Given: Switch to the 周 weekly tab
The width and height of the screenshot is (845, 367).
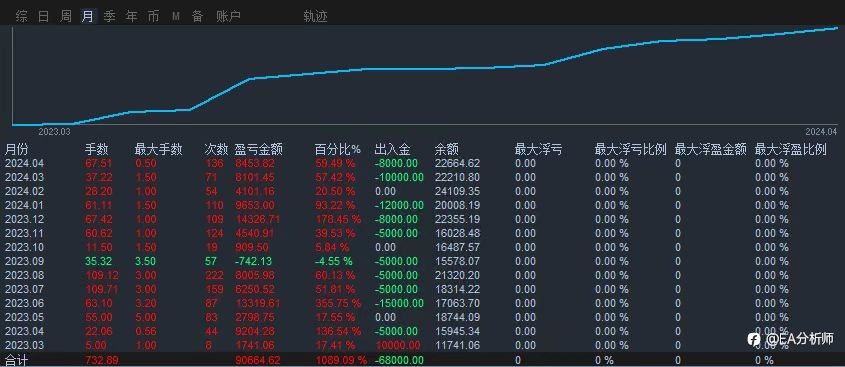Looking at the screenshot, I should pyautogui.click(x=66, y=17).
